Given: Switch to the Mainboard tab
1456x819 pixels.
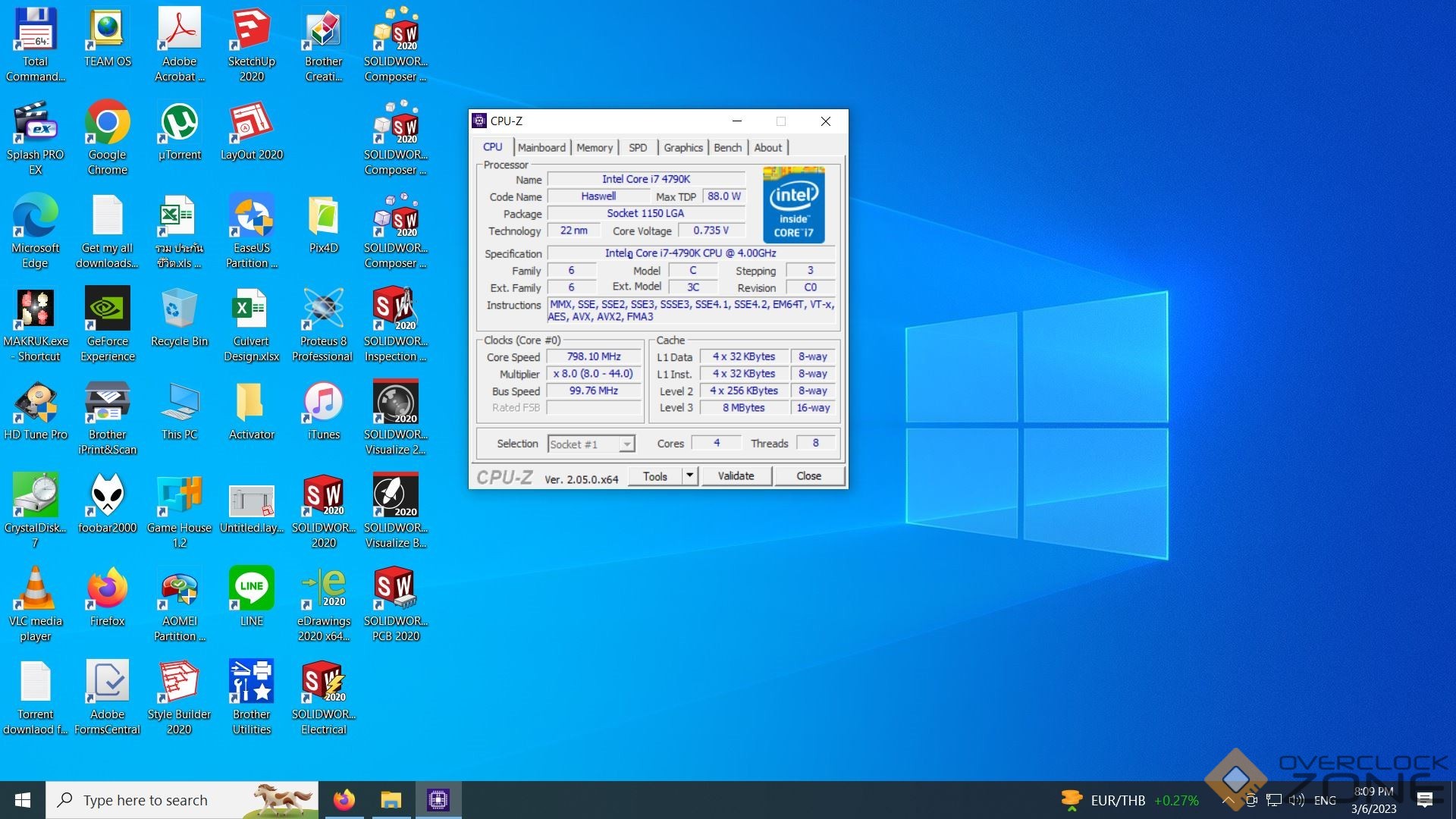Looking at the screenshot, I should [x=541, y=148].
